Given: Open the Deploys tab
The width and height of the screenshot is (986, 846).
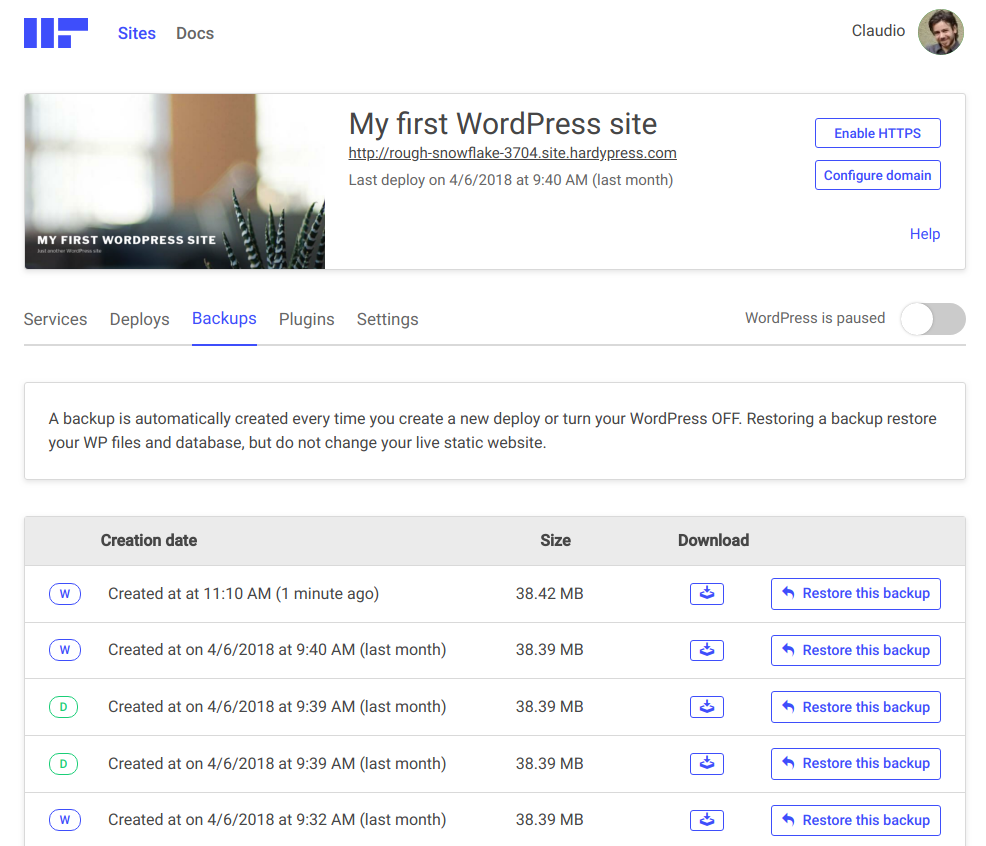Looking at the screenshot, I should 139,320.
